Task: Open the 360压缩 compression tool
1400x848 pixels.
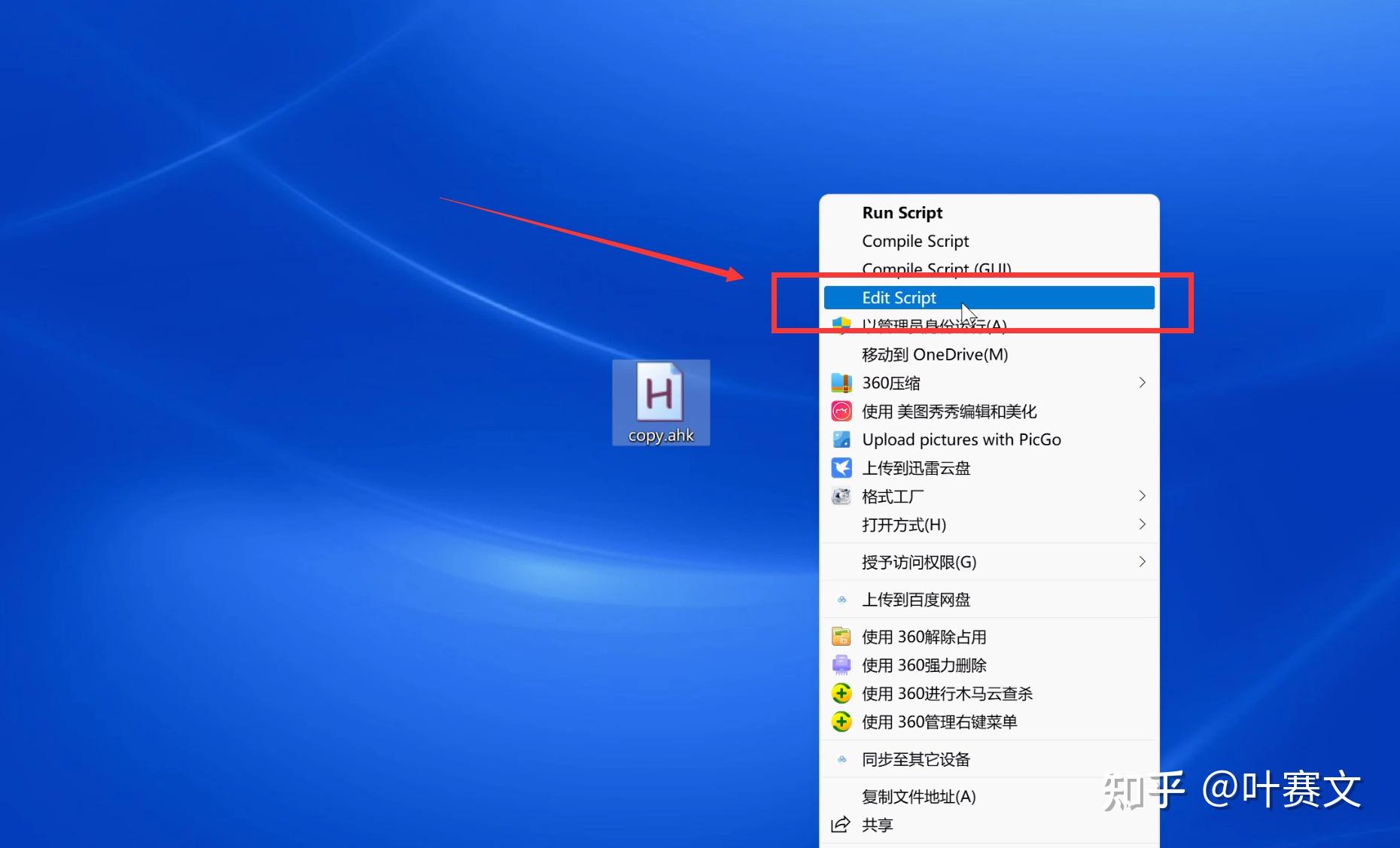Action: [891, 382]
